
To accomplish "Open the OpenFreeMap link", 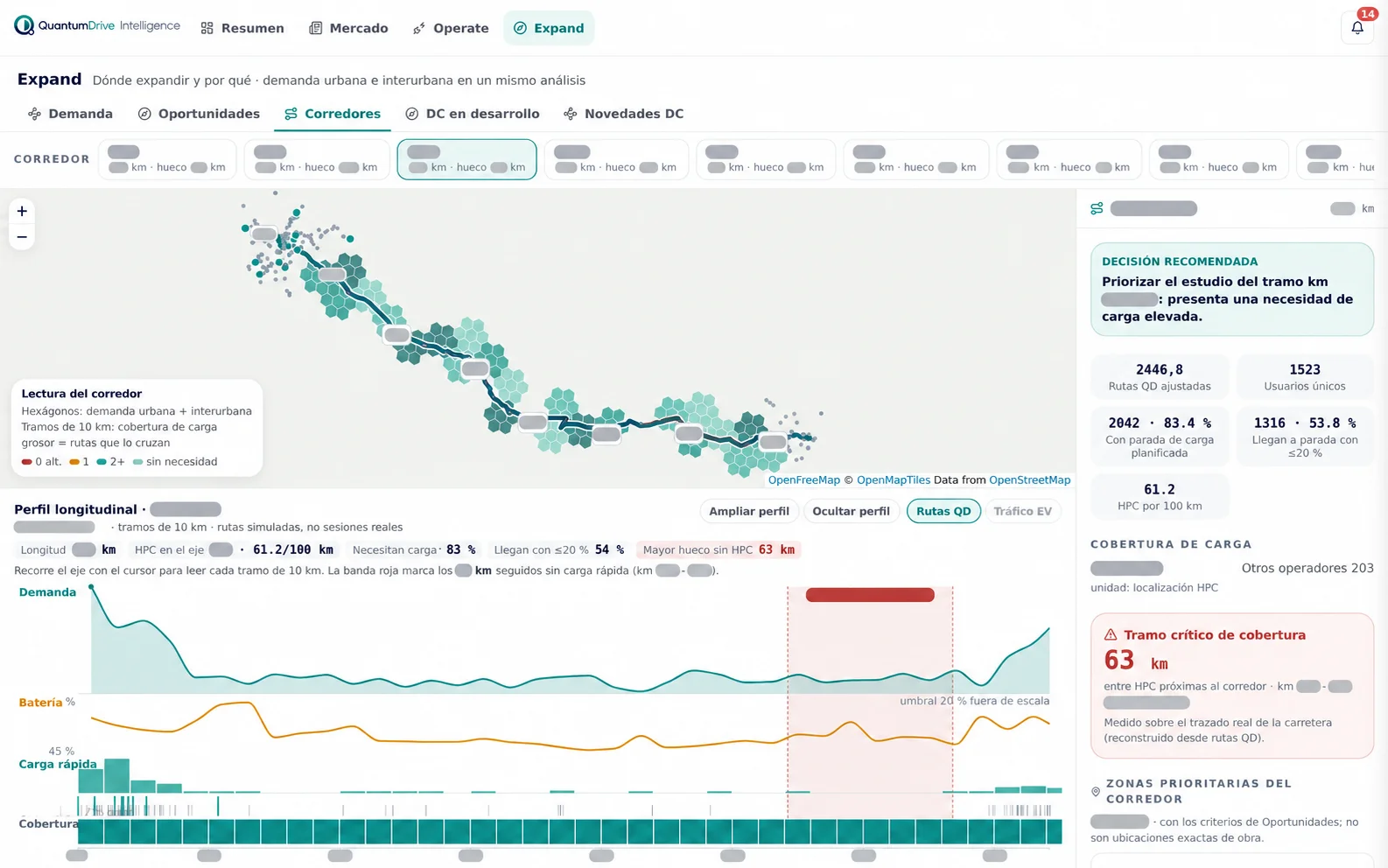I will [803, 479].
